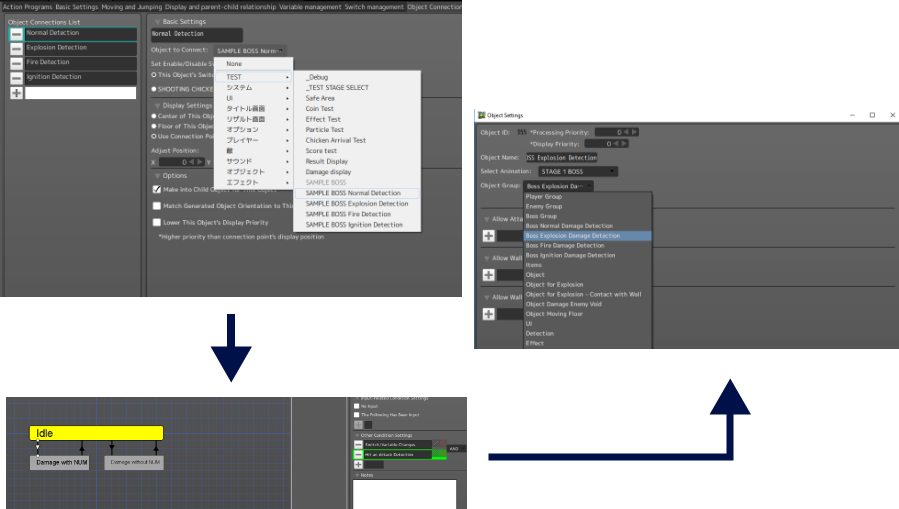Click the minus icon beside Explosion Detection
Viewport: 899px width, 509px height.
[x=17, y=48]
